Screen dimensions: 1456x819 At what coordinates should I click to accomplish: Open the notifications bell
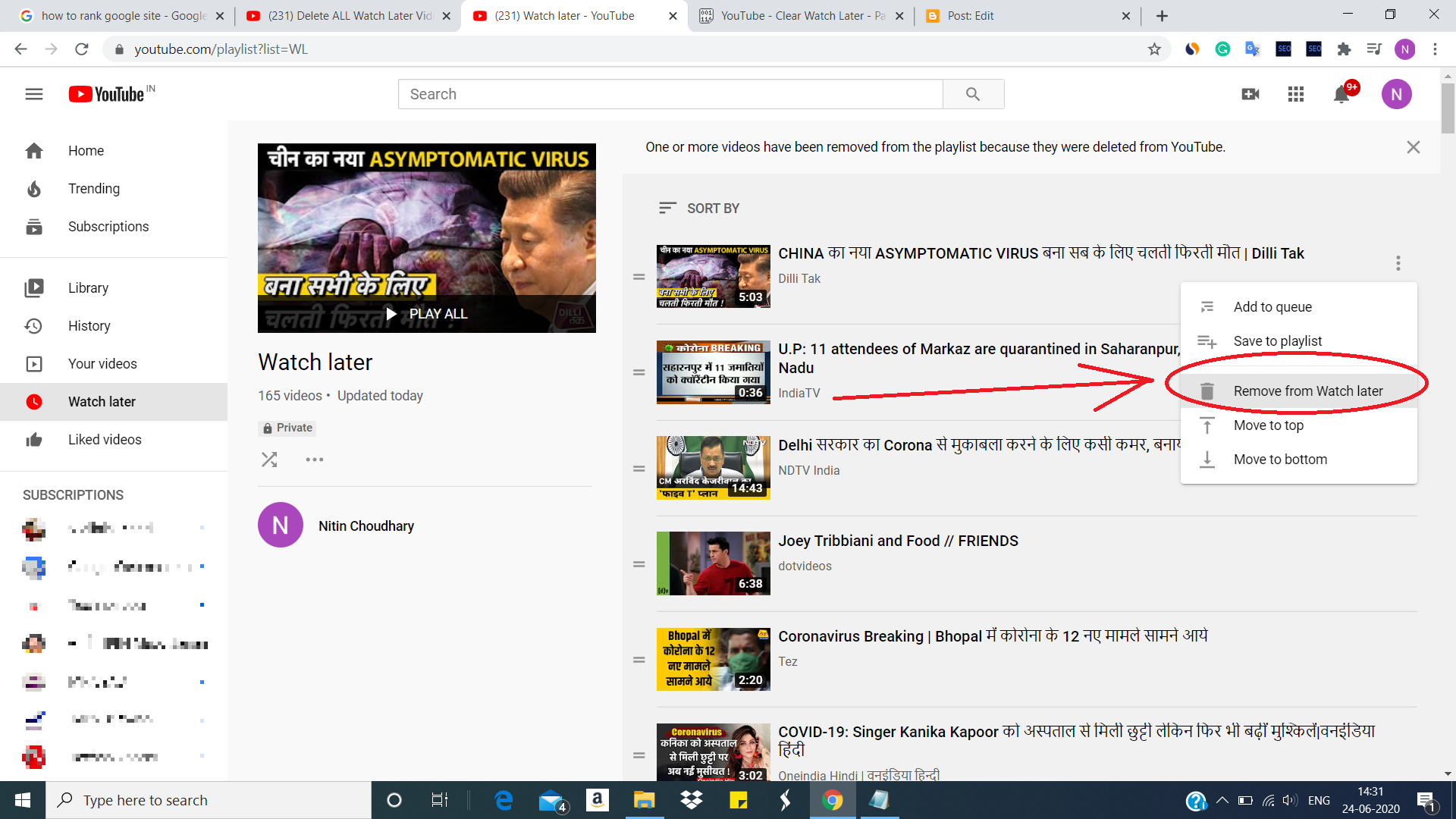[x=1341, y=94]
